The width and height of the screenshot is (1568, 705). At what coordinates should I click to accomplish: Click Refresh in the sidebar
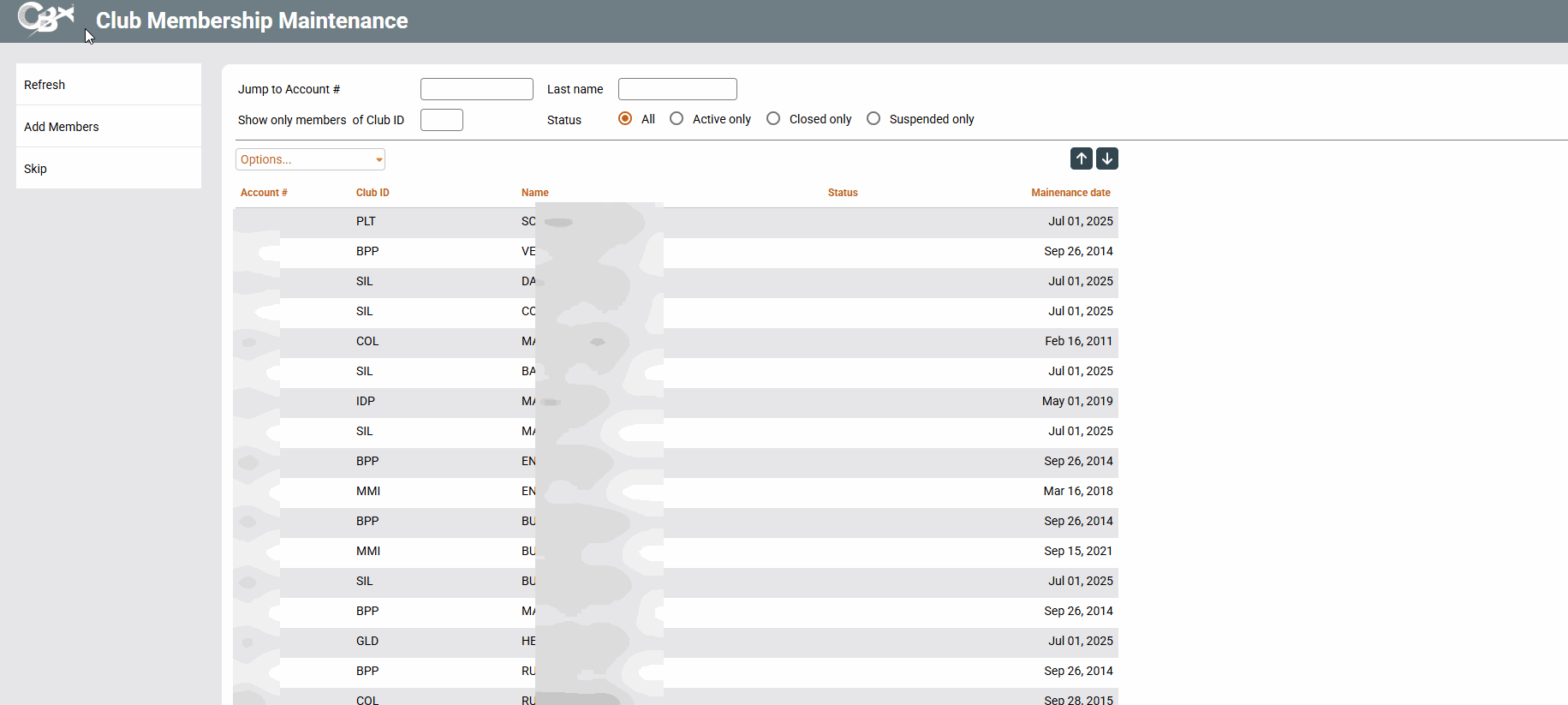(x=45, y=85)
